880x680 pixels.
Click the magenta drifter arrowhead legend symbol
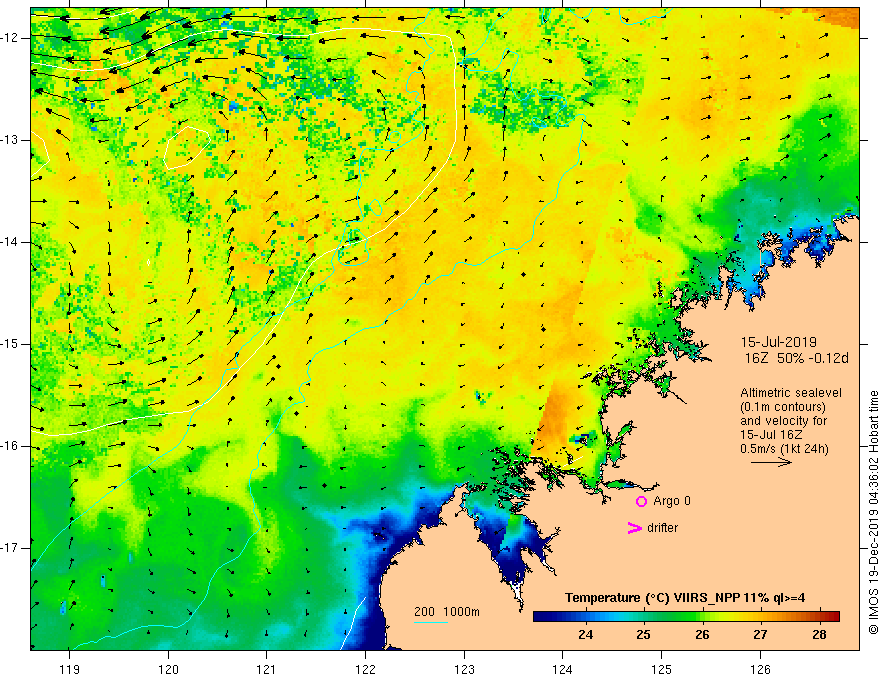[634, 528]
